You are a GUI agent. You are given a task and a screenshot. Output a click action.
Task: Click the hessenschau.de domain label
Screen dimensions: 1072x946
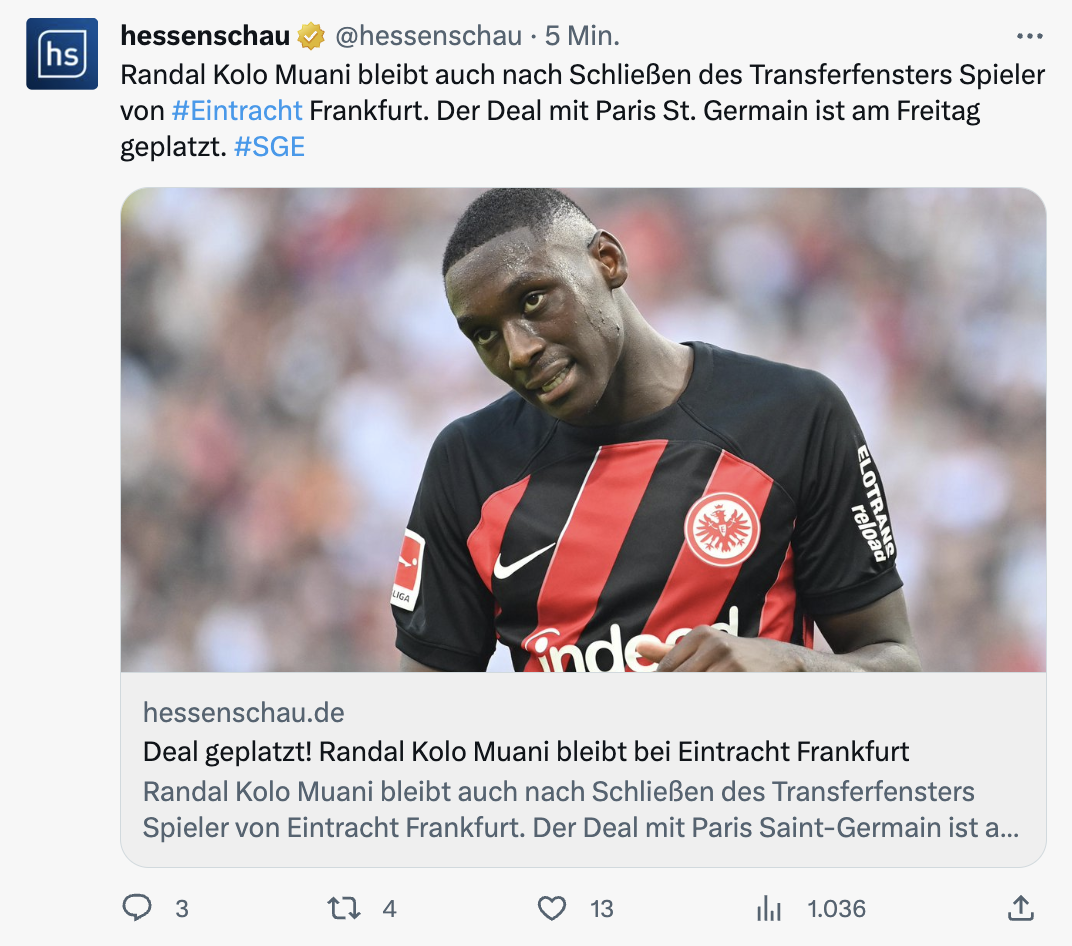pos(243,713)
